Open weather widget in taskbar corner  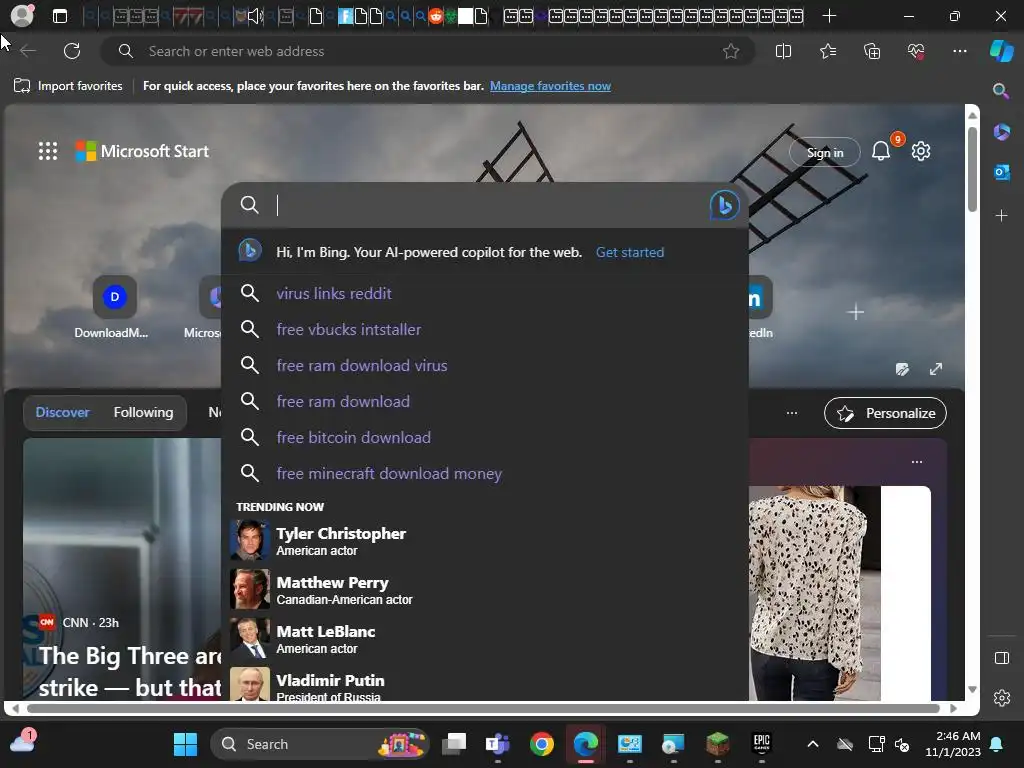click(23, 743)
